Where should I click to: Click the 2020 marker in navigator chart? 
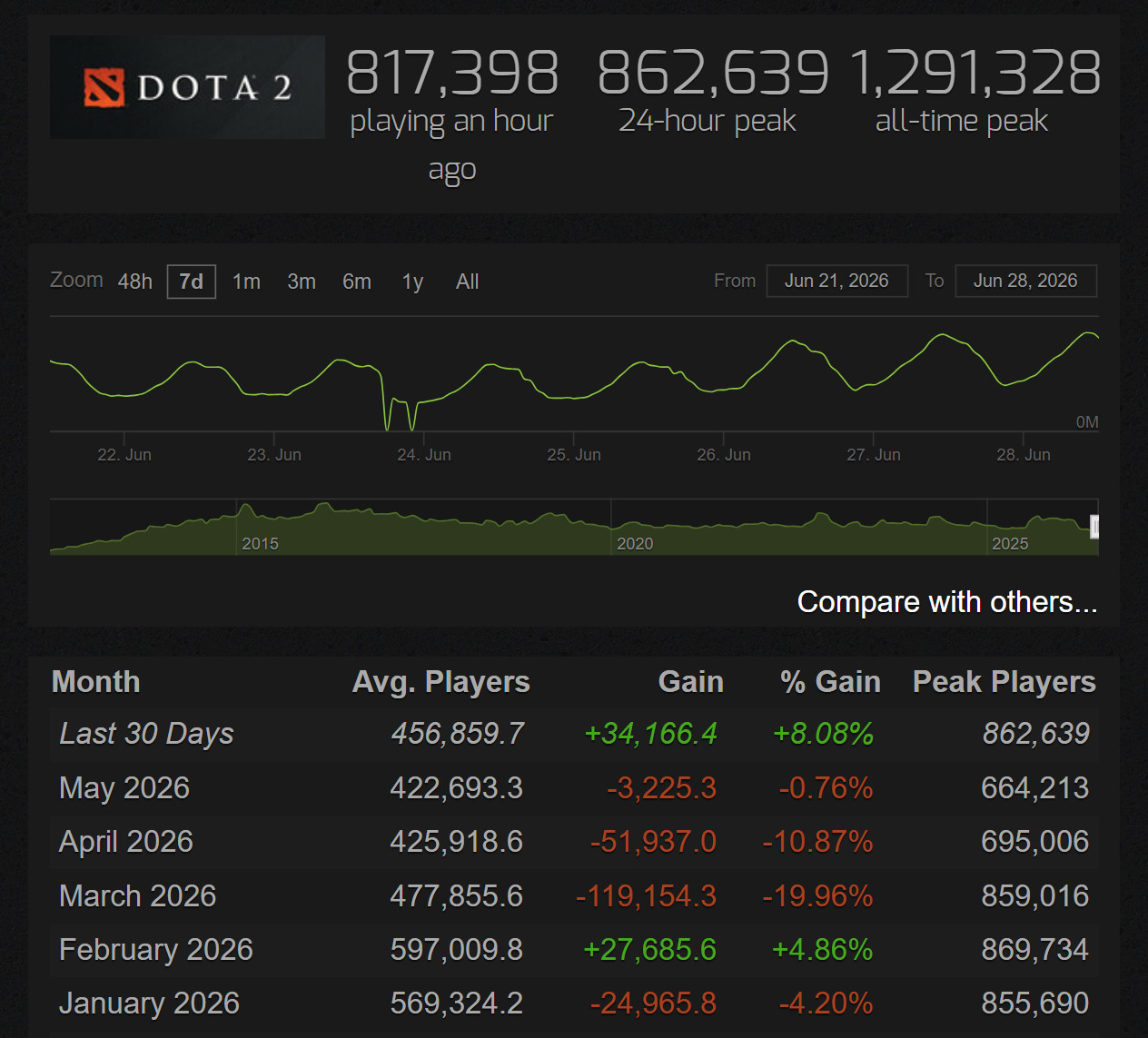pos(635,543)
